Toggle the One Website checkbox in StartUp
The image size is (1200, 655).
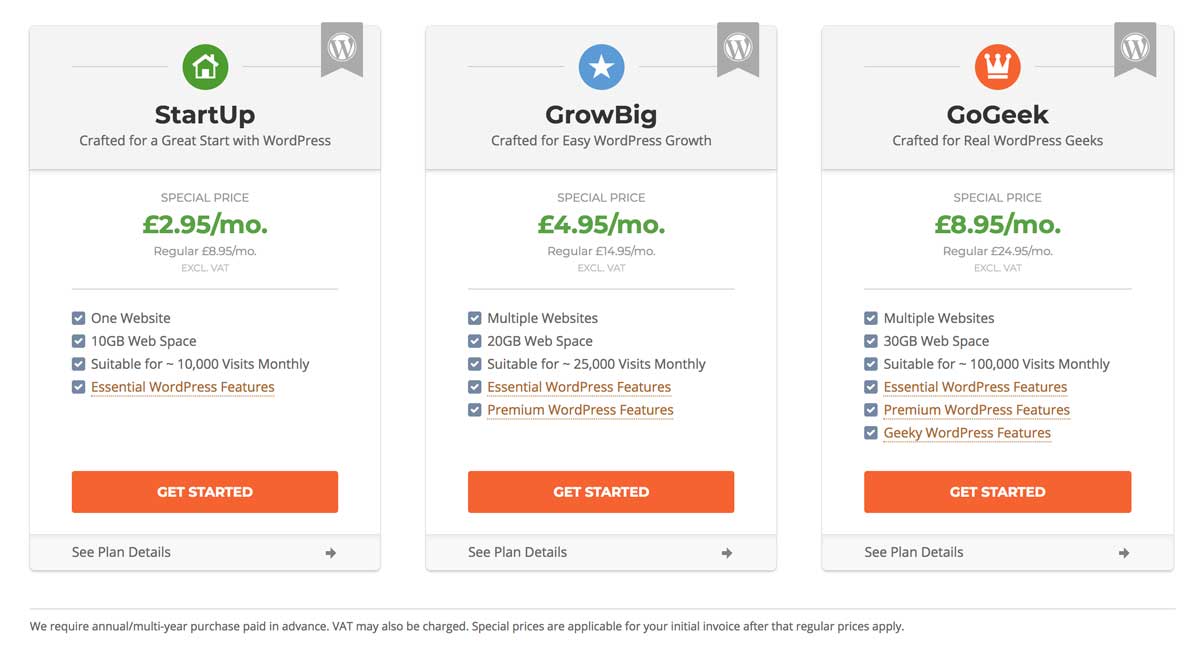(78, 318)
